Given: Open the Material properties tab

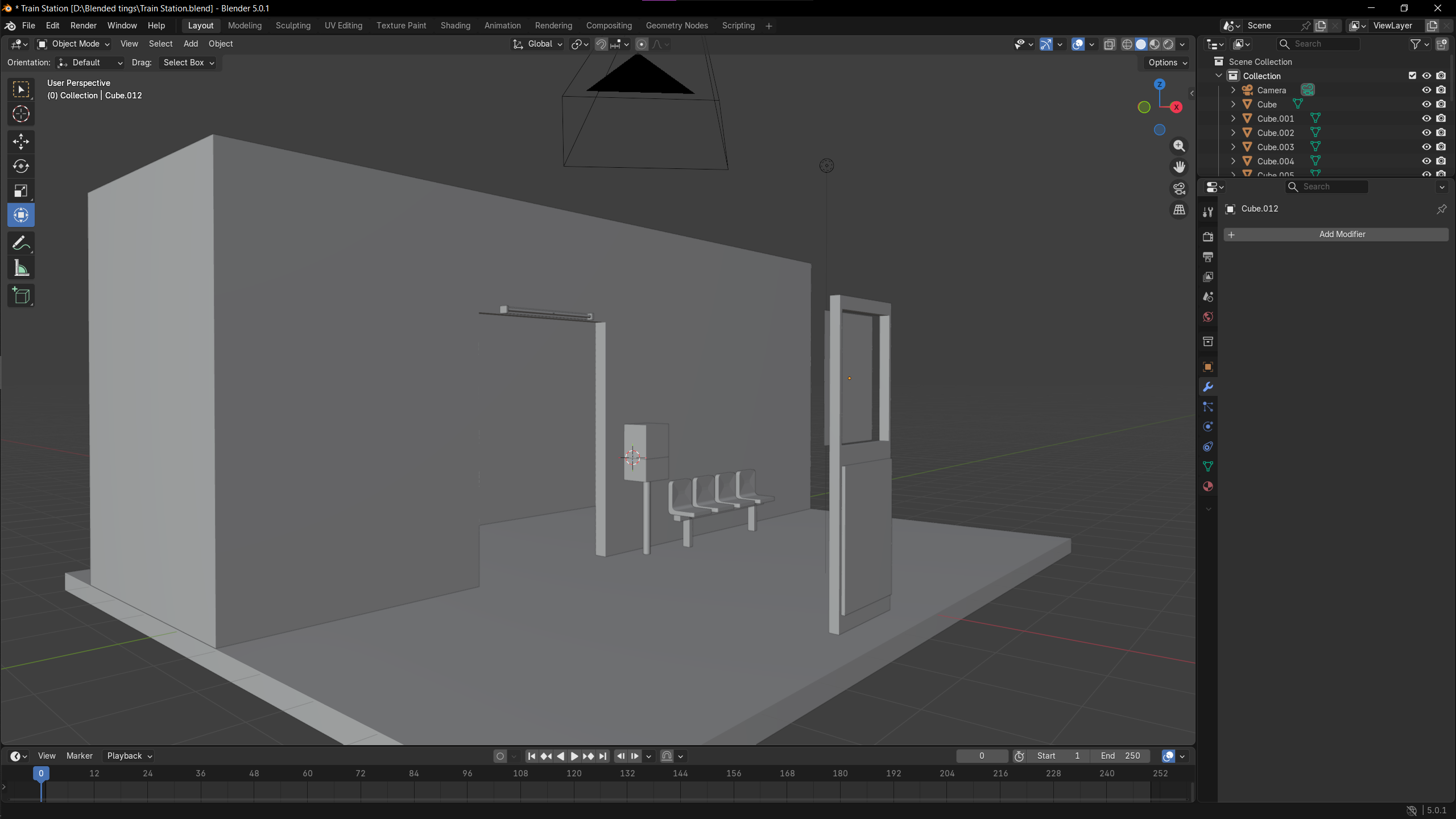Looking at the screenshot, I should tap(1208, 486).
